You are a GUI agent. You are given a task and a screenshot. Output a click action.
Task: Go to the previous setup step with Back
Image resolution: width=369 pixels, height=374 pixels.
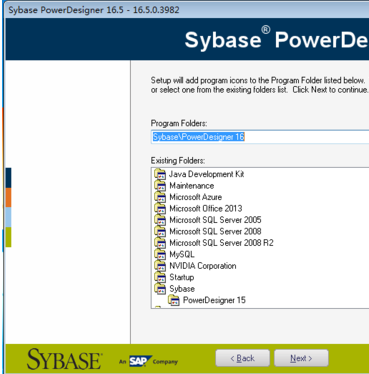click(x=243, y=358)
